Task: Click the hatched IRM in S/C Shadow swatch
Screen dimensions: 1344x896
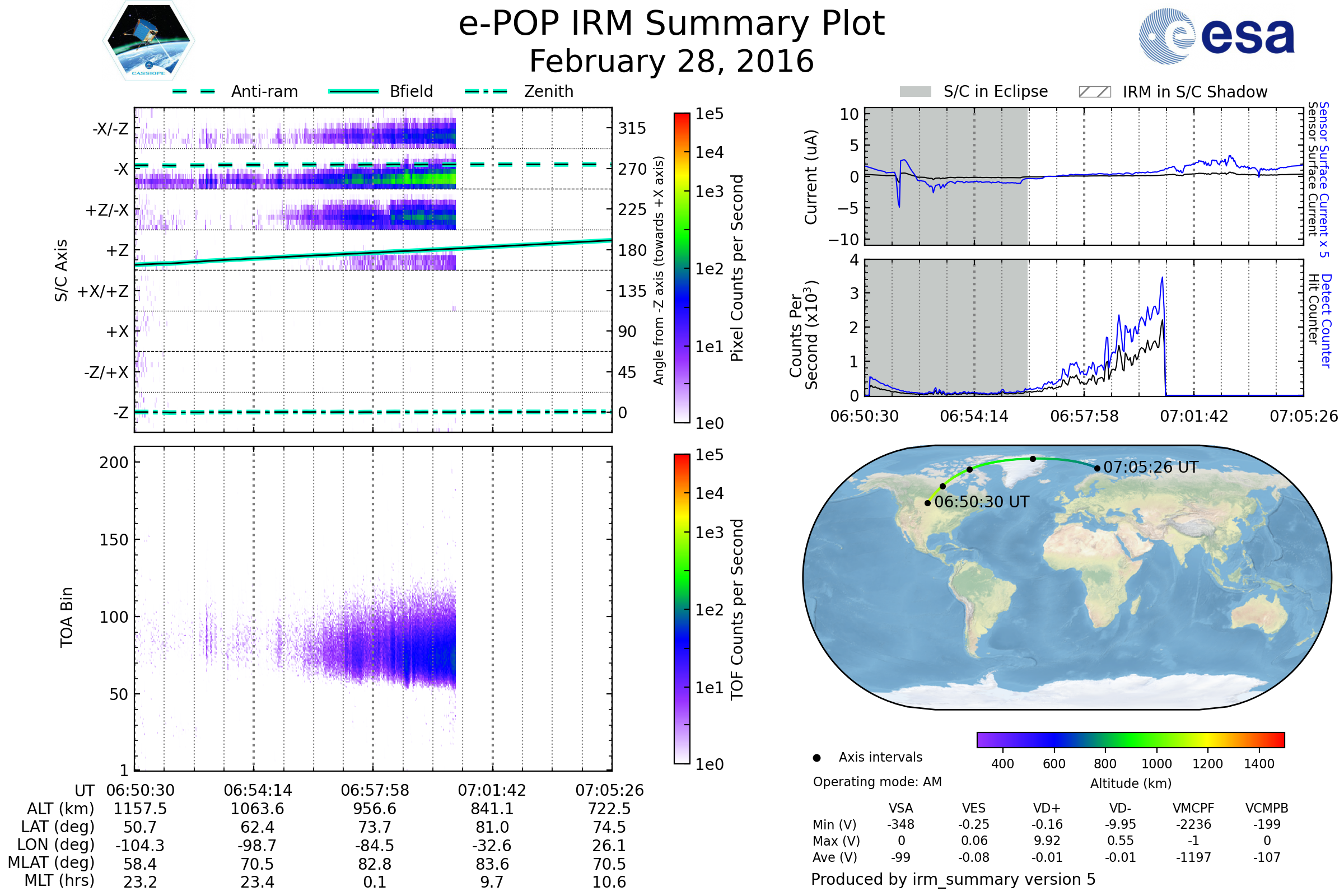Action: coord(1094,92)
